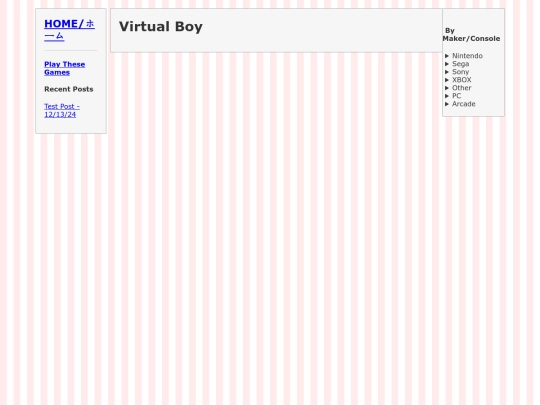Expand the Sony disclosure triangle
540x405 pixels.
tap(447, 72)
